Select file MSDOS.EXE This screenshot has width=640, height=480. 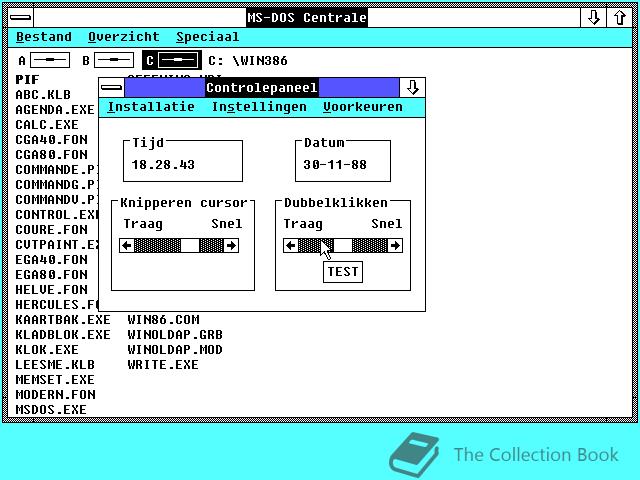point(51,410)
